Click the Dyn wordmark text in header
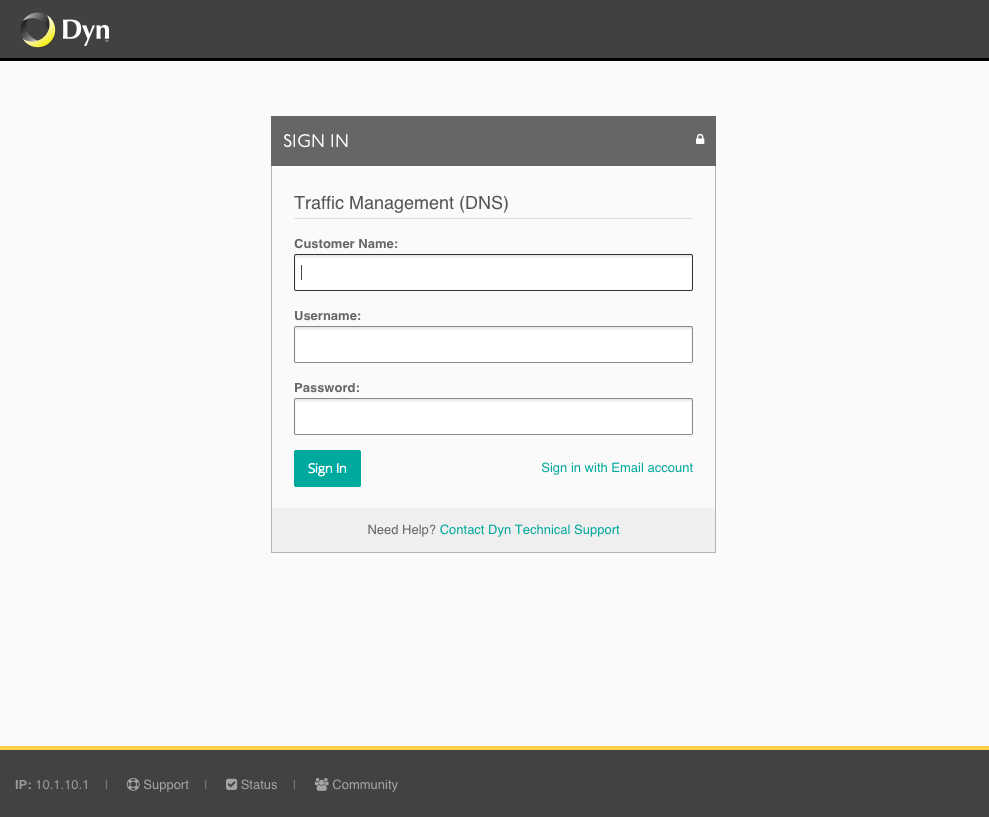Viewport: 989px width, 817px height. 85,31
